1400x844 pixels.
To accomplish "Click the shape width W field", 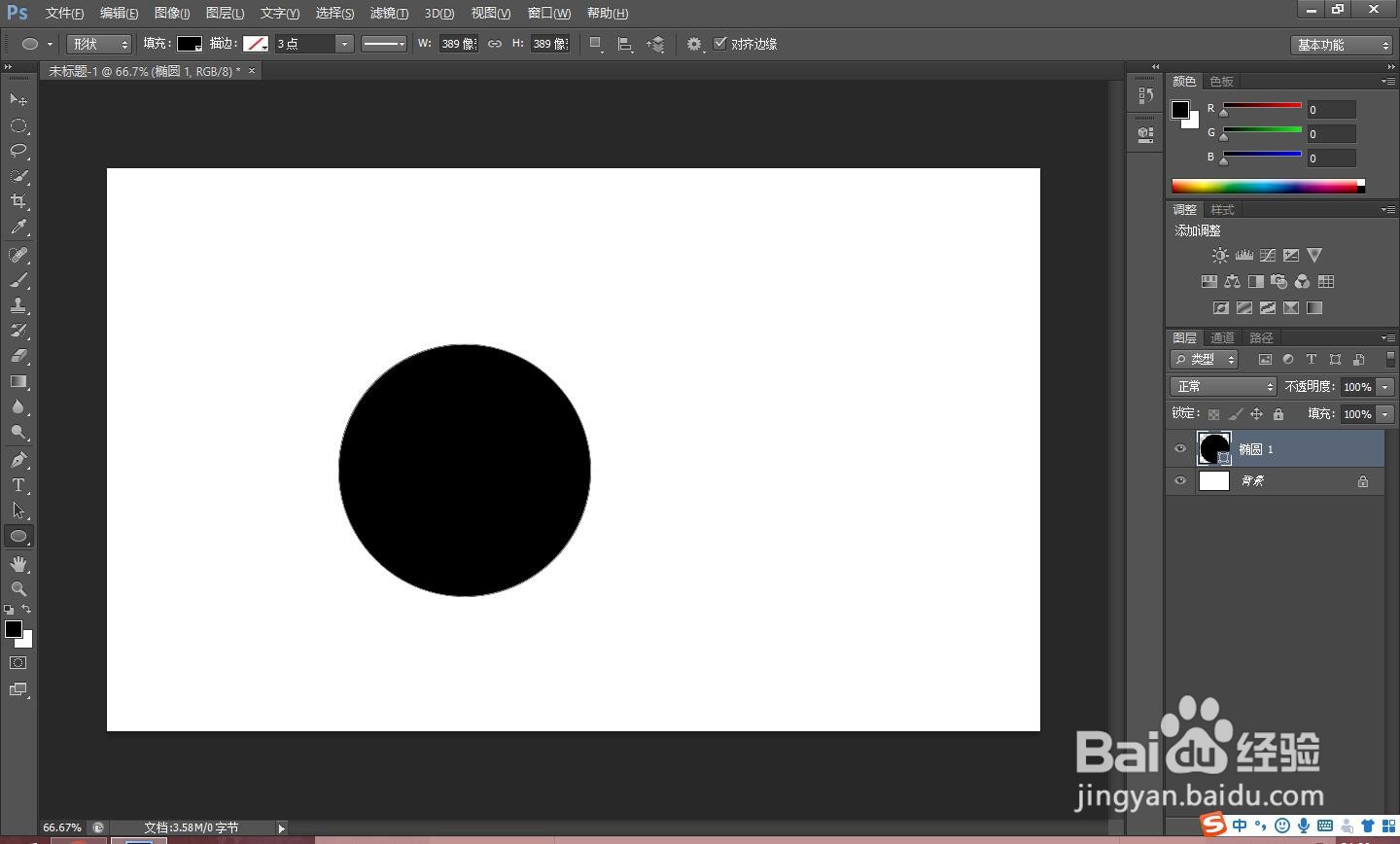I will point(458,44).
